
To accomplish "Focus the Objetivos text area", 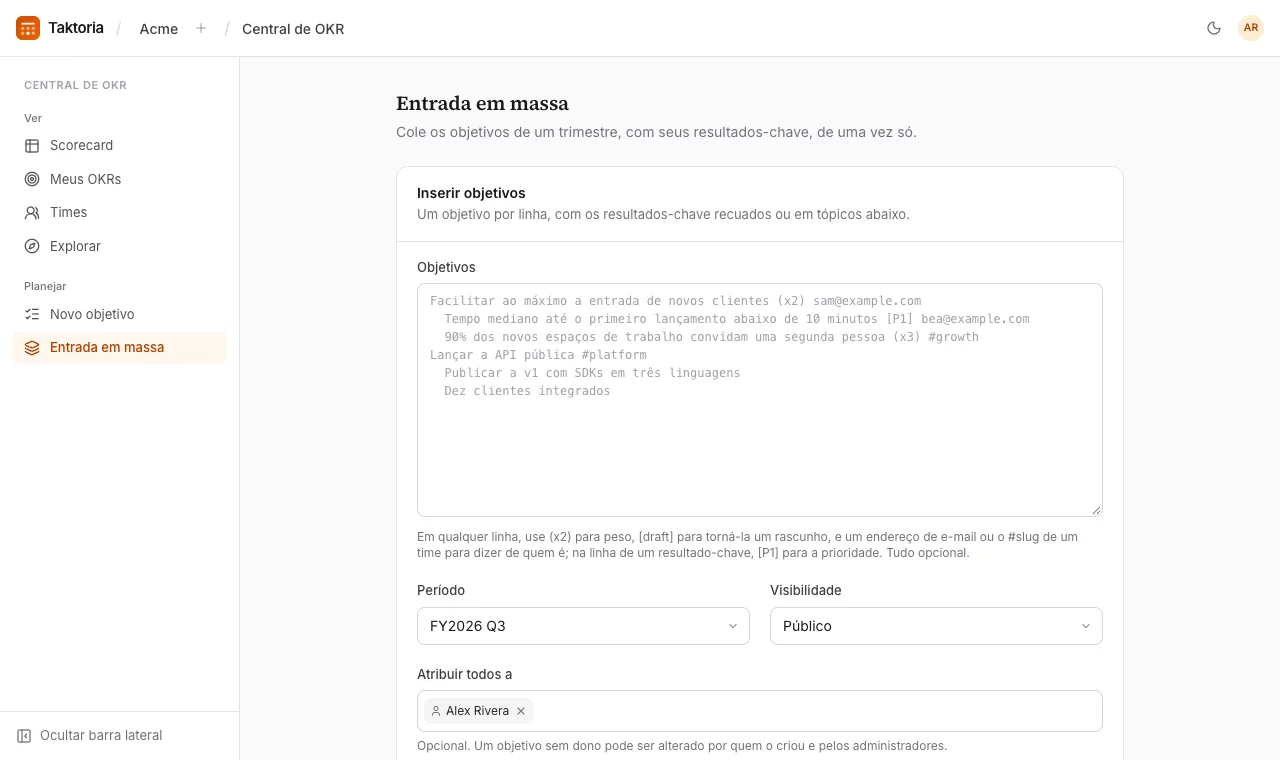I will (760, 400).
